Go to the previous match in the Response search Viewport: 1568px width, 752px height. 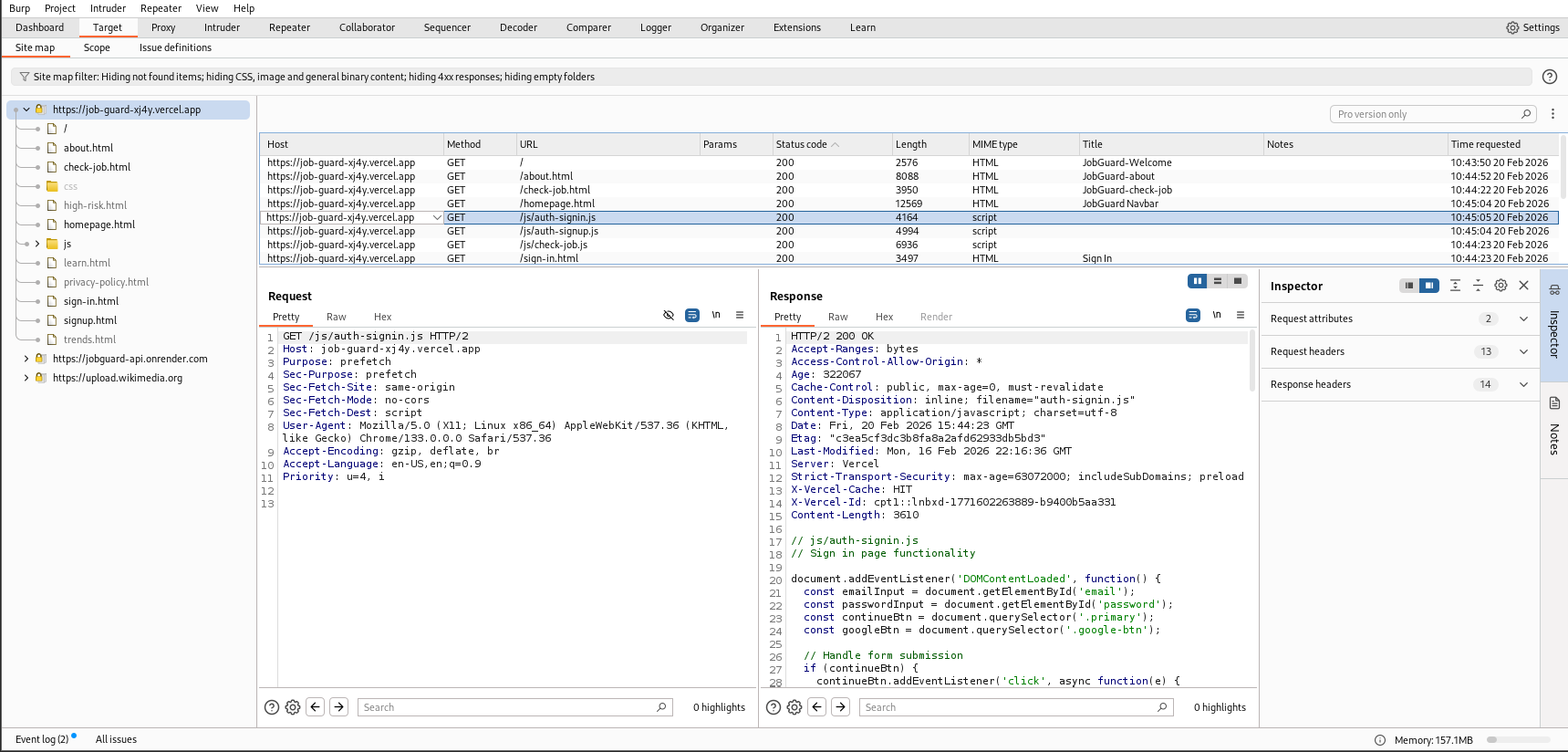817,706
